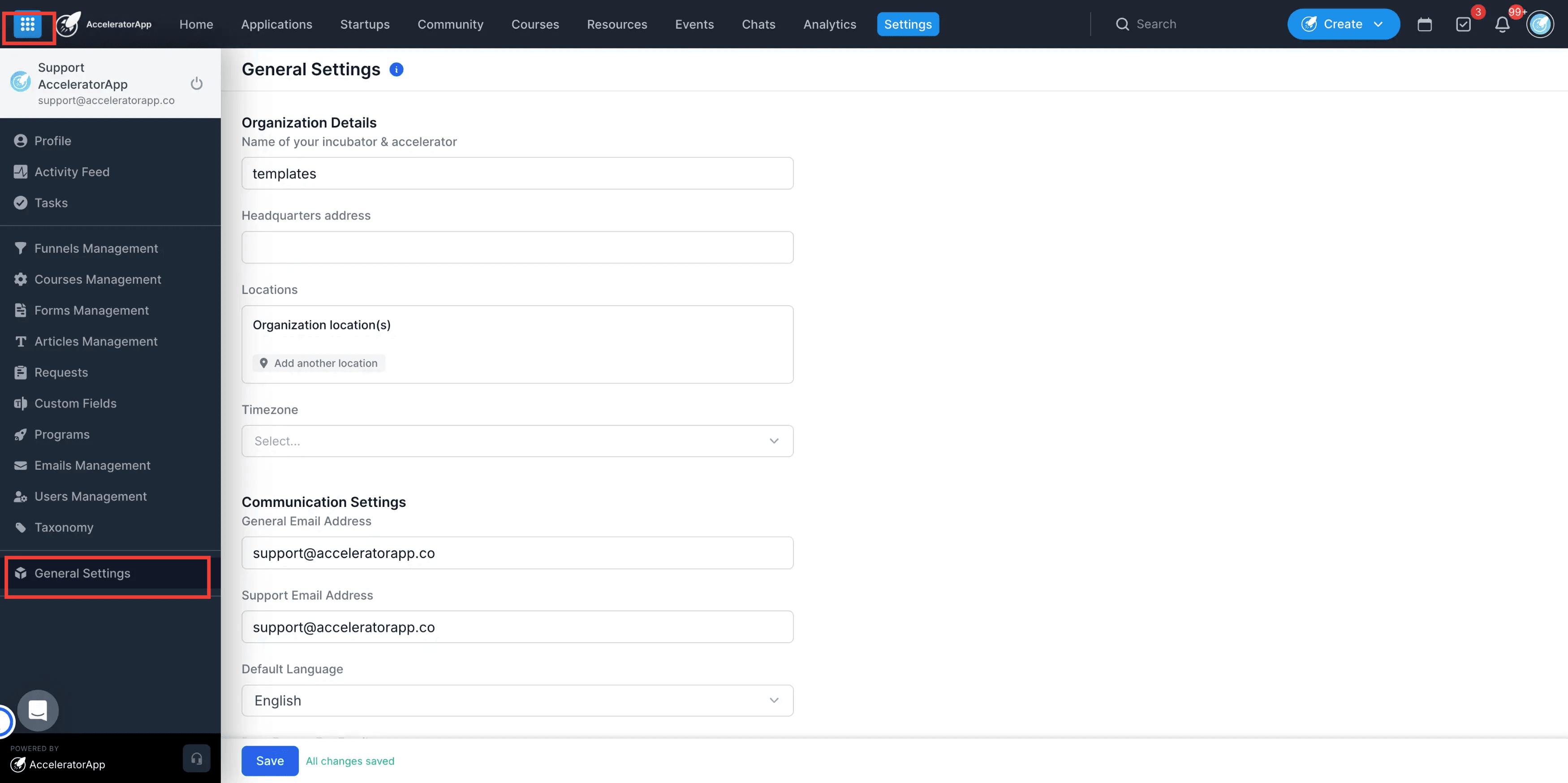The height and width of the screenshot is (783, 1568).
Task: Open the notifications bell icon
Action: [1502, 24]
